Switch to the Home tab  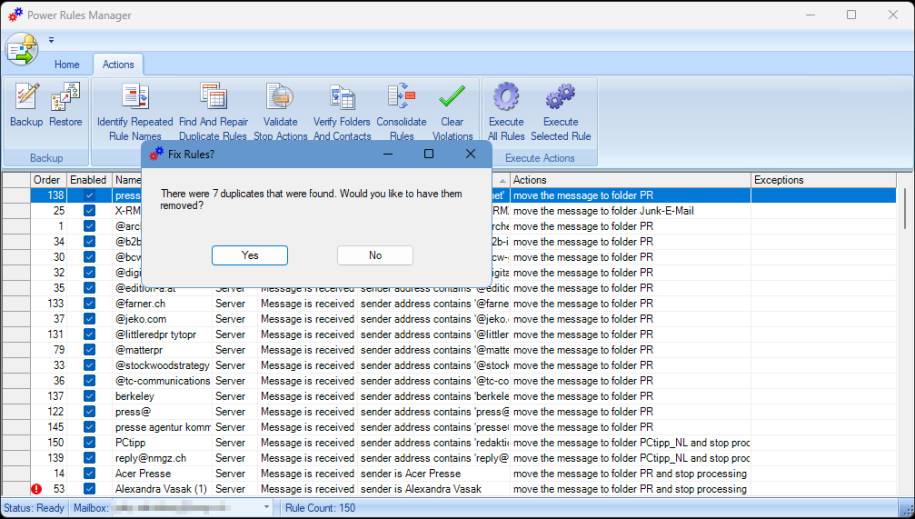point(67,64)
